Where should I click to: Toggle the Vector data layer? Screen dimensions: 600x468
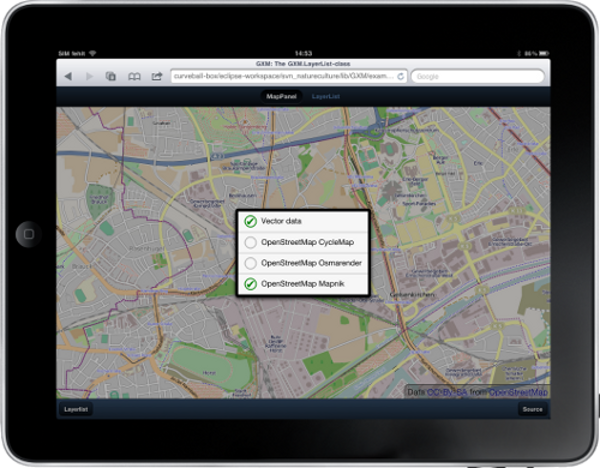[303, 221]
